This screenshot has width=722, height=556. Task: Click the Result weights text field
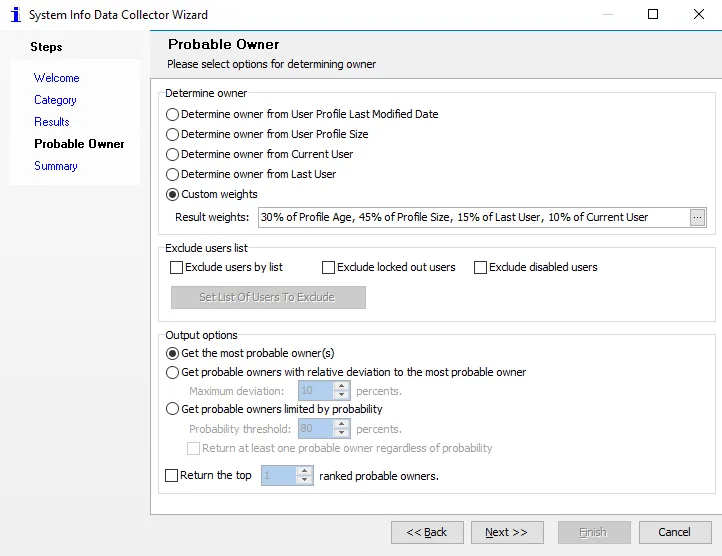click(x=474, y=217)
